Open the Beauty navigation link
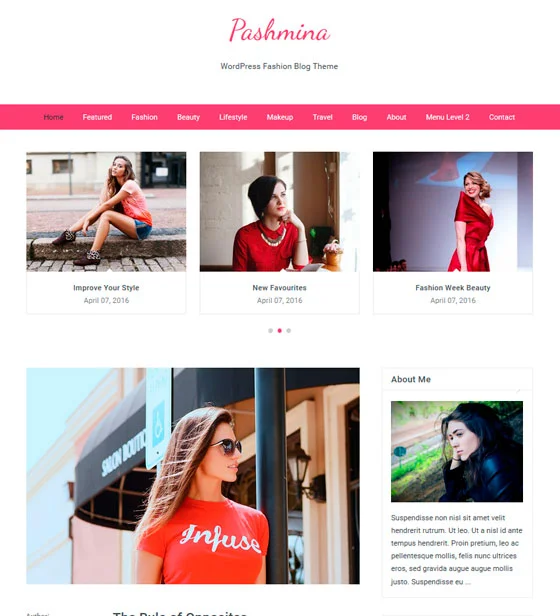This screenshot has height=616, width=560. [x=188, y=117]
